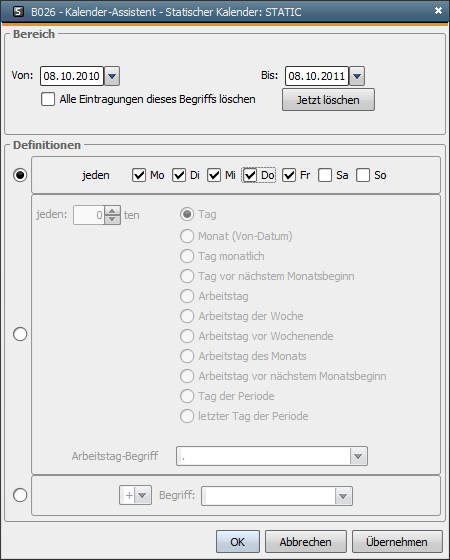
Task: Check the So weekday checkbox
Action: pyautogui.click(x=363, y=175)
